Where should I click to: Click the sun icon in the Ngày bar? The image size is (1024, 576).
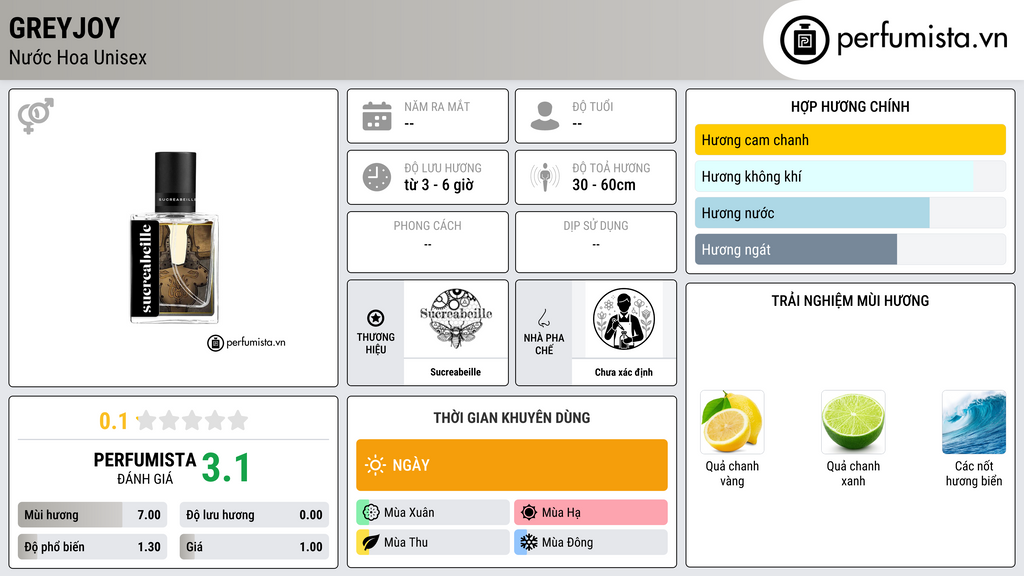click(376, 465)
